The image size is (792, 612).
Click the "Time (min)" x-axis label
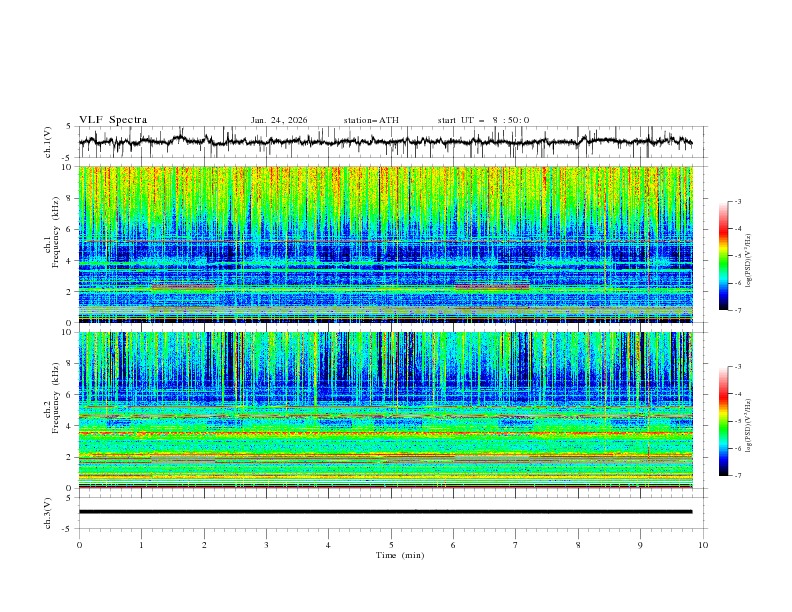click(400, 555)
